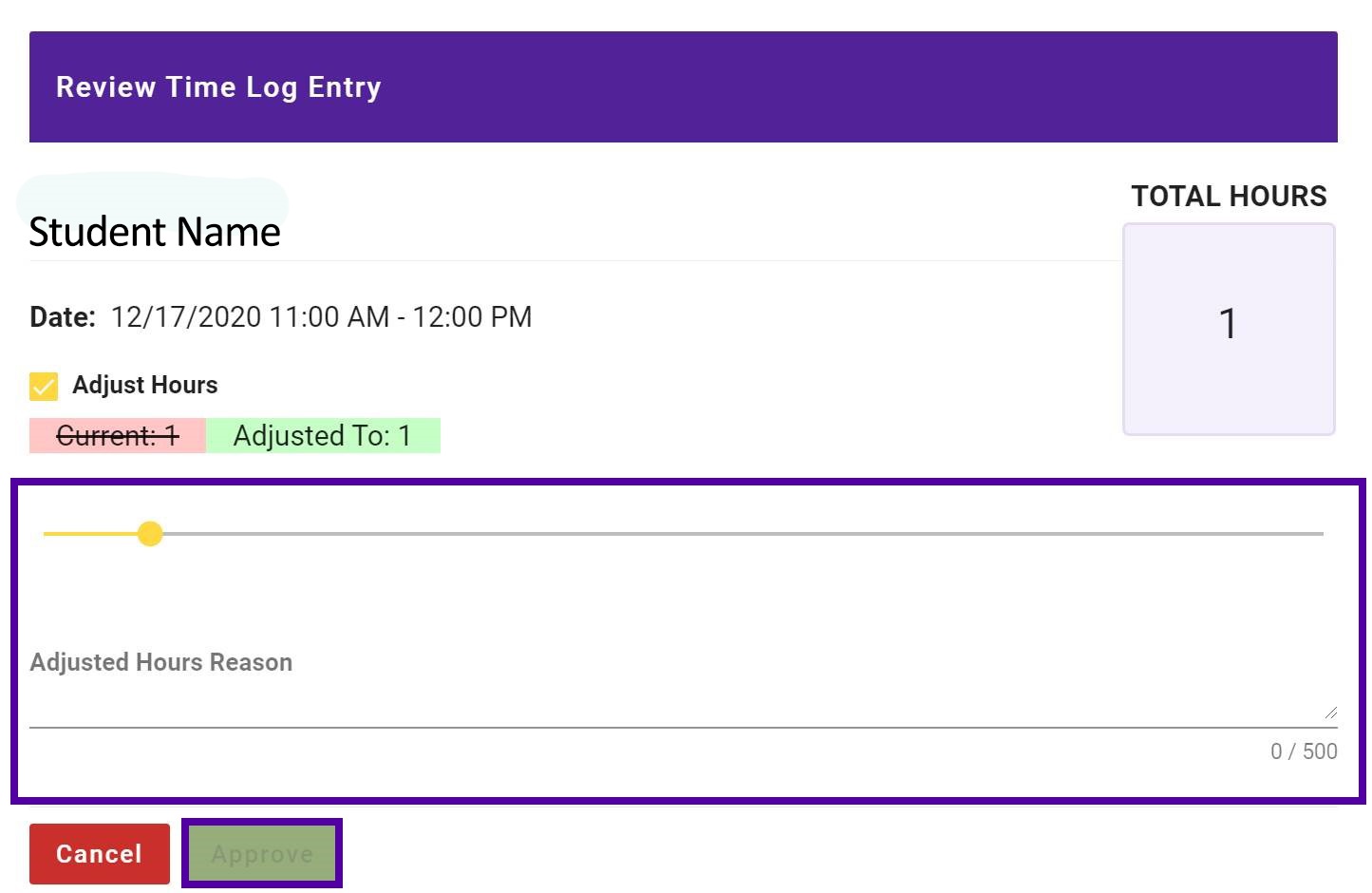Click the green Approve button

(x=262, y=854)
